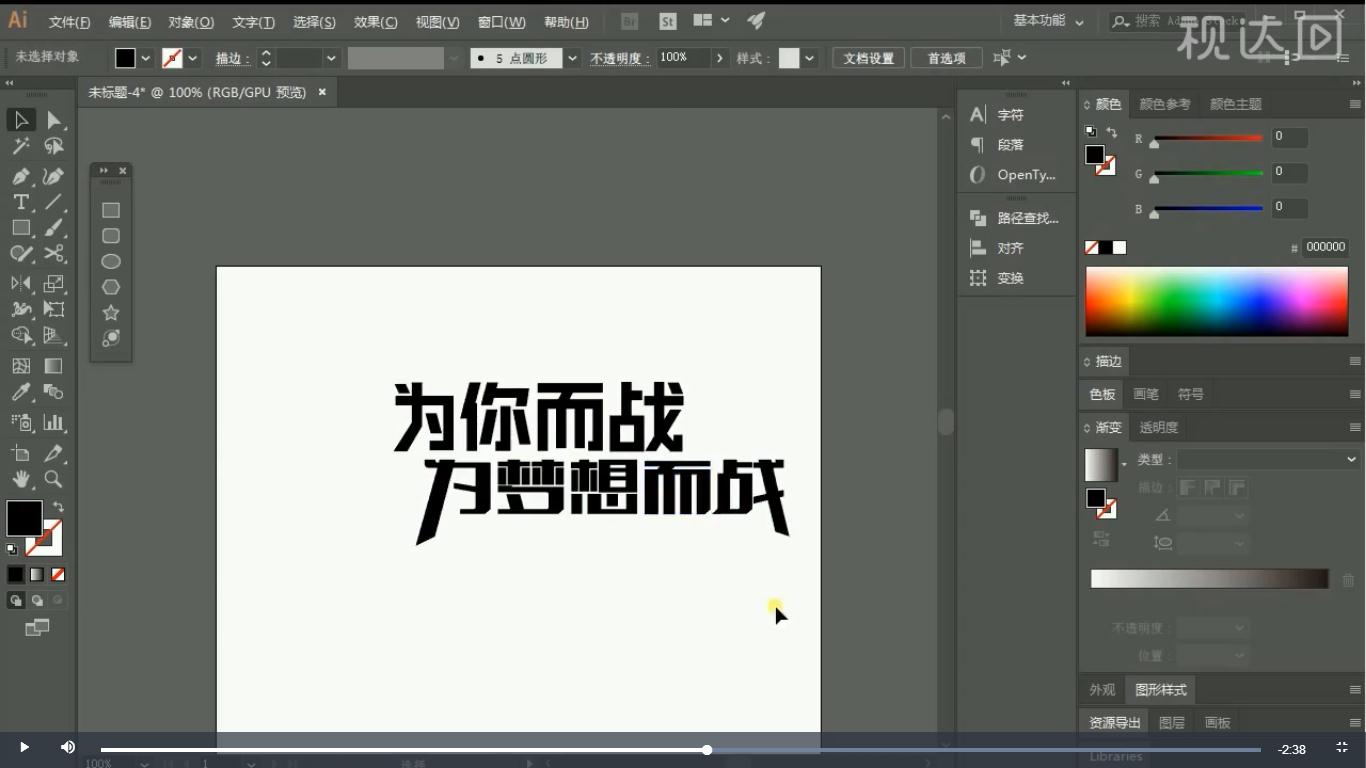Set fill to None in toolbar swatches
This screenshot has height=768, width=1366.
(x=57, y=574)
